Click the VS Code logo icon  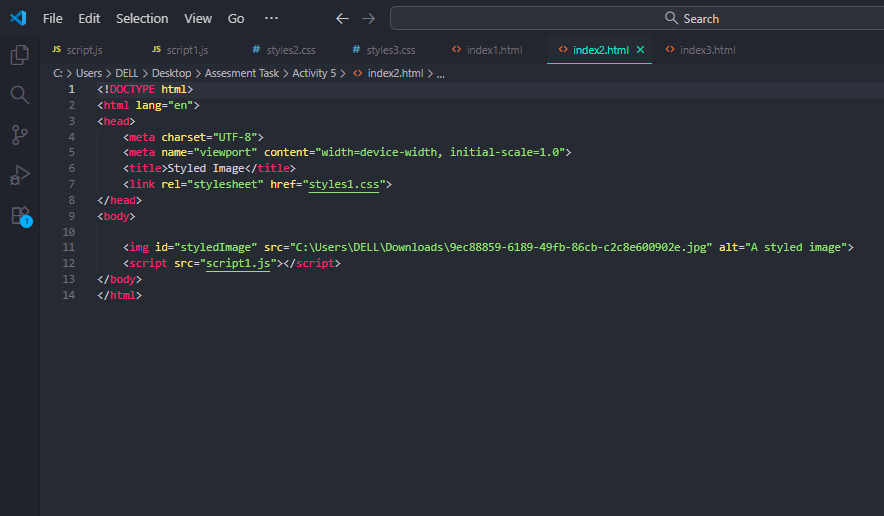coord(18,18)
